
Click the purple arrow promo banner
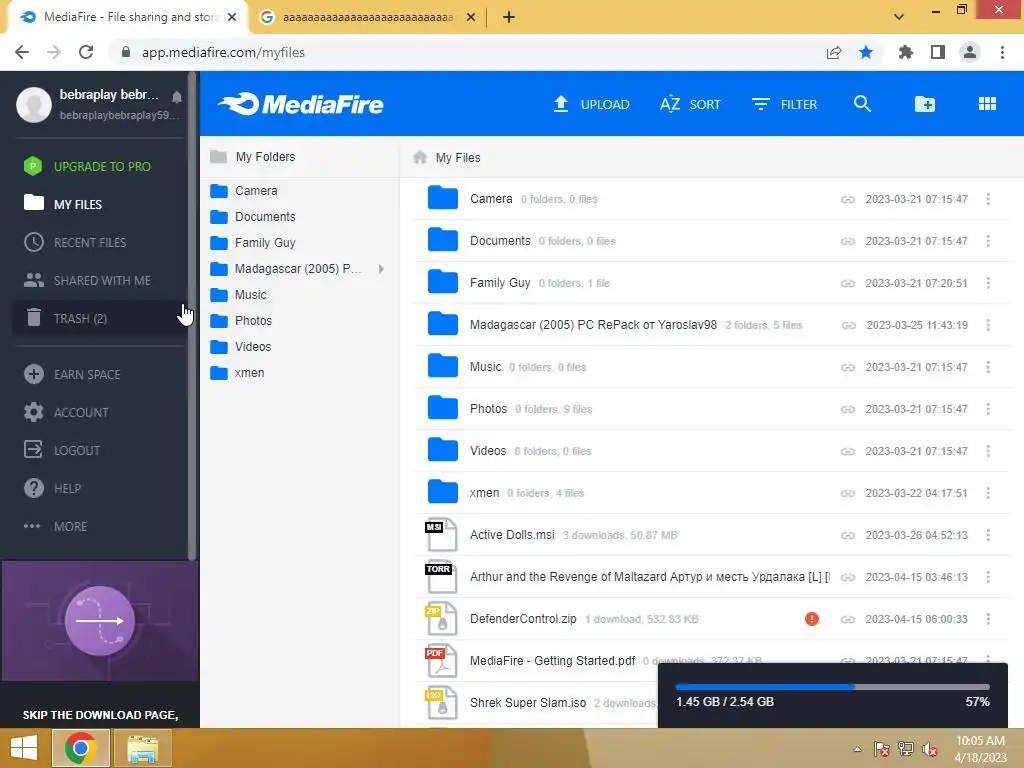tap(100, 620)
